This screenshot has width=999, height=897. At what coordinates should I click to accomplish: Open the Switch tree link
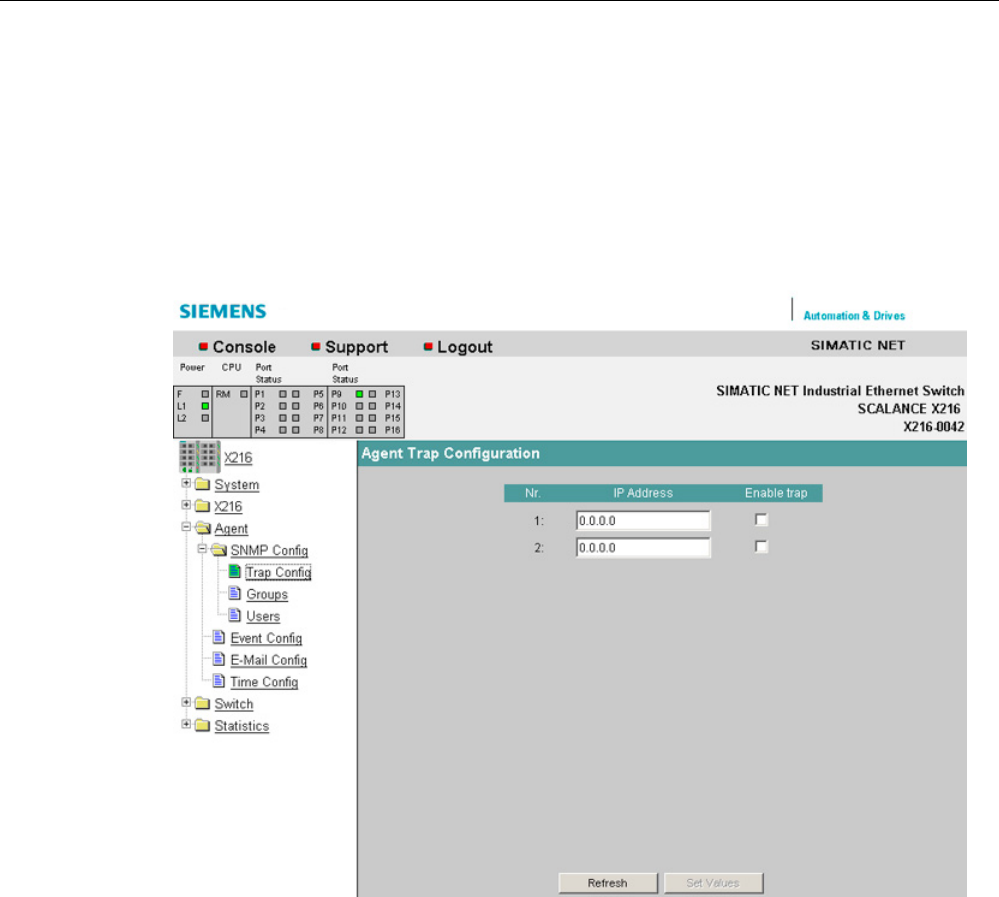(x=233, y=704)
